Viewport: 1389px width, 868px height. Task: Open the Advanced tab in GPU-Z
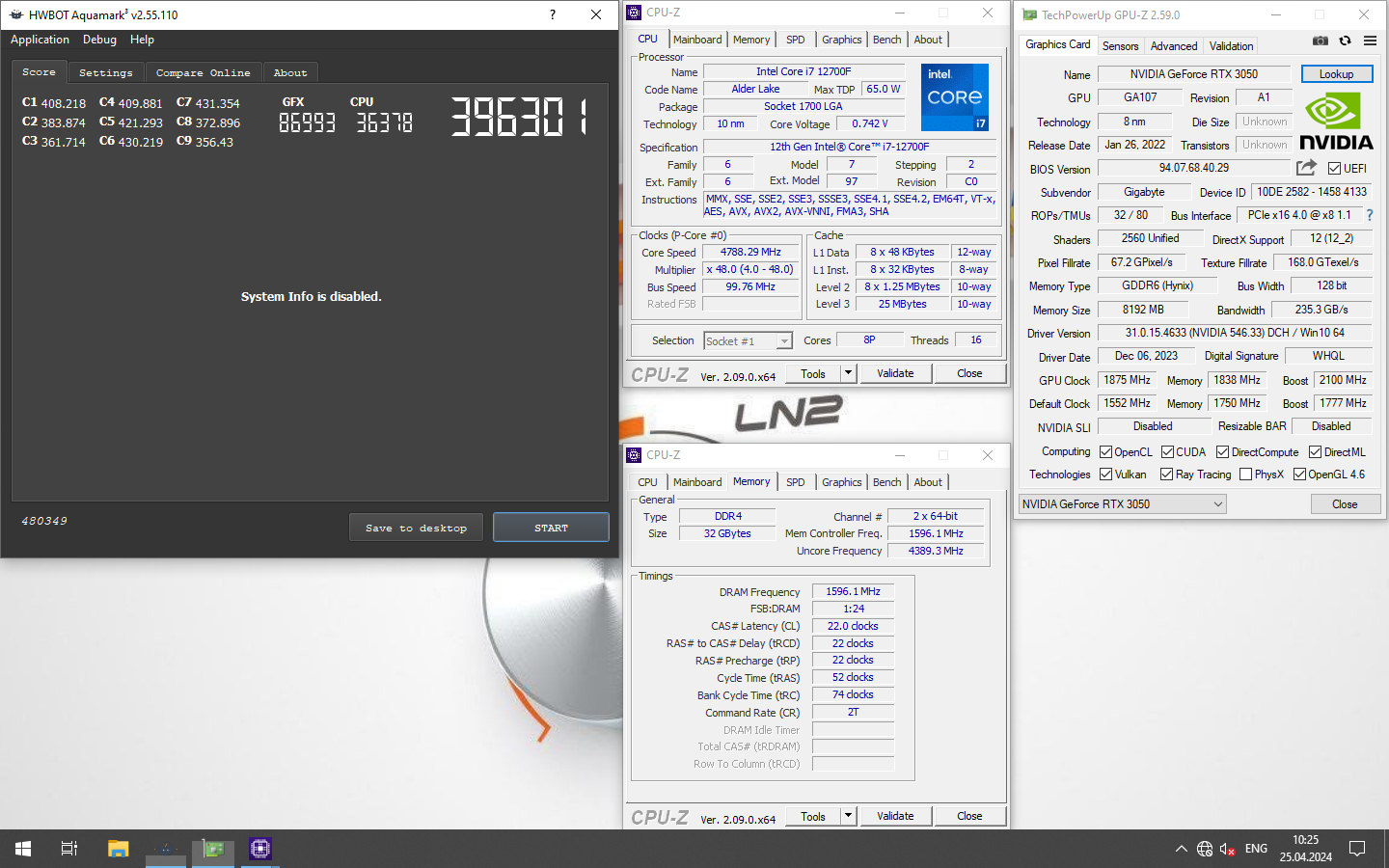pyautogui.click(x=1174, y=45)
